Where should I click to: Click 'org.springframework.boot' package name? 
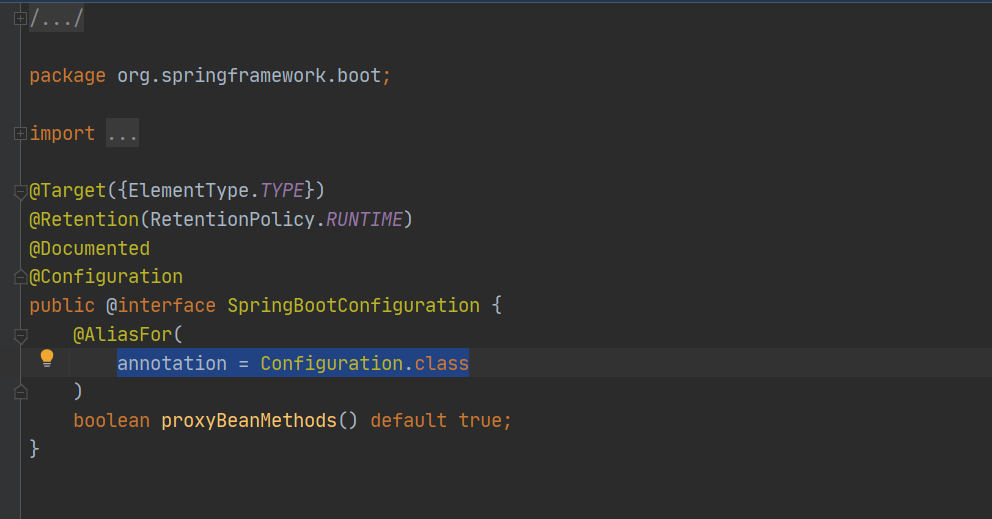[249, 76]
